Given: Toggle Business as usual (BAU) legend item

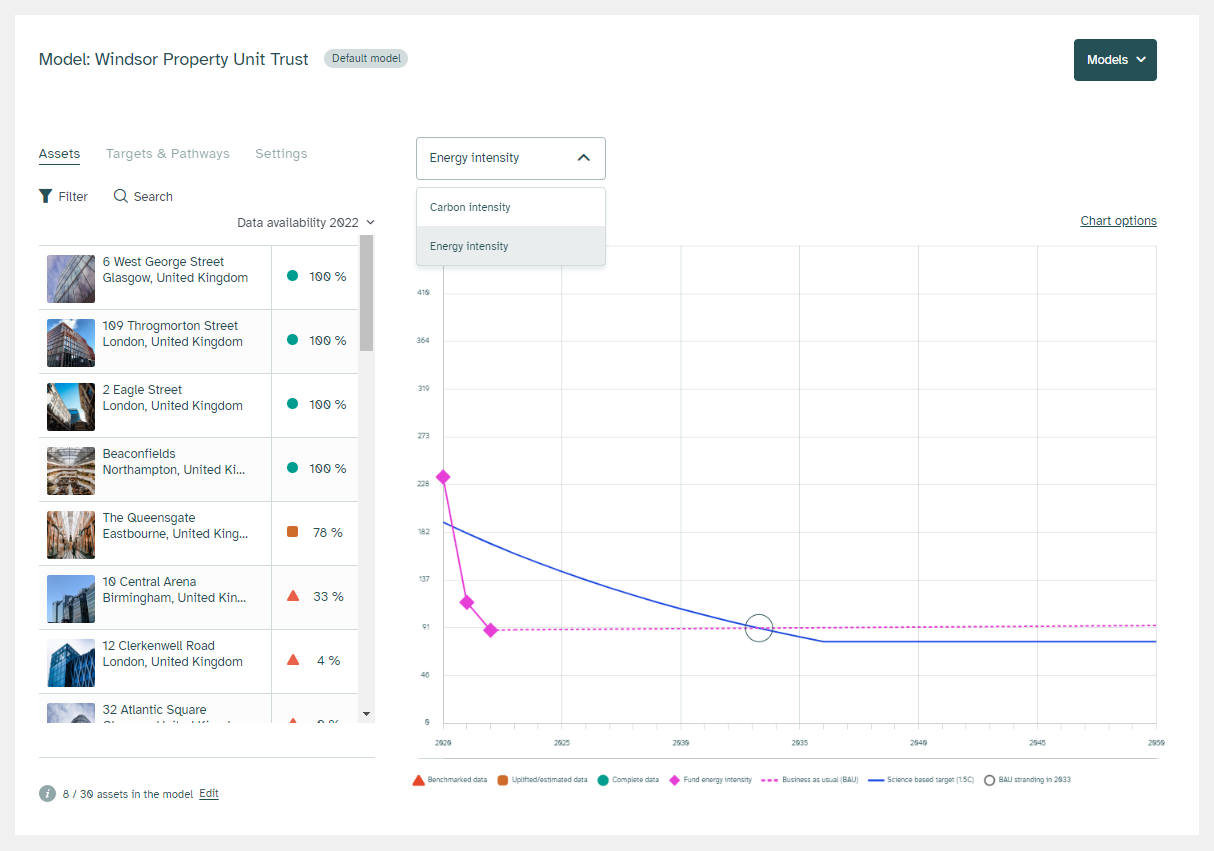Looking at the screenshot, I should (x=810, y=780).
